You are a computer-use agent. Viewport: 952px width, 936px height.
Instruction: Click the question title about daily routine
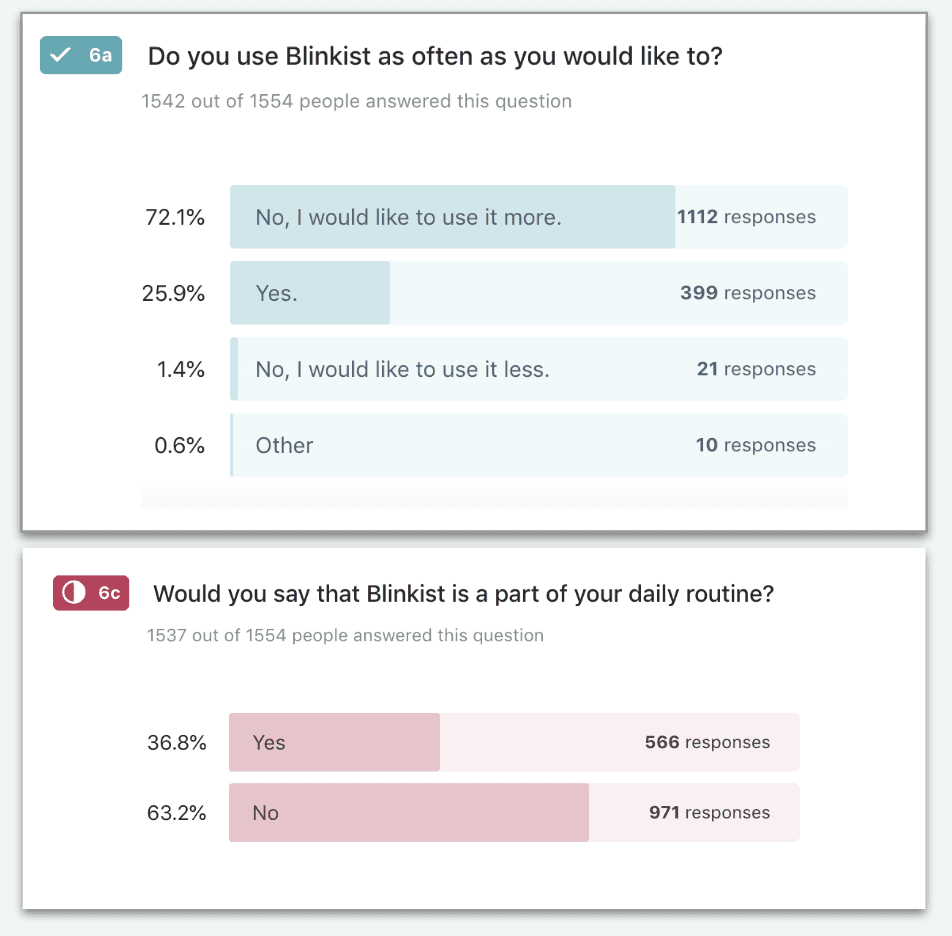(x=464, y=594)
